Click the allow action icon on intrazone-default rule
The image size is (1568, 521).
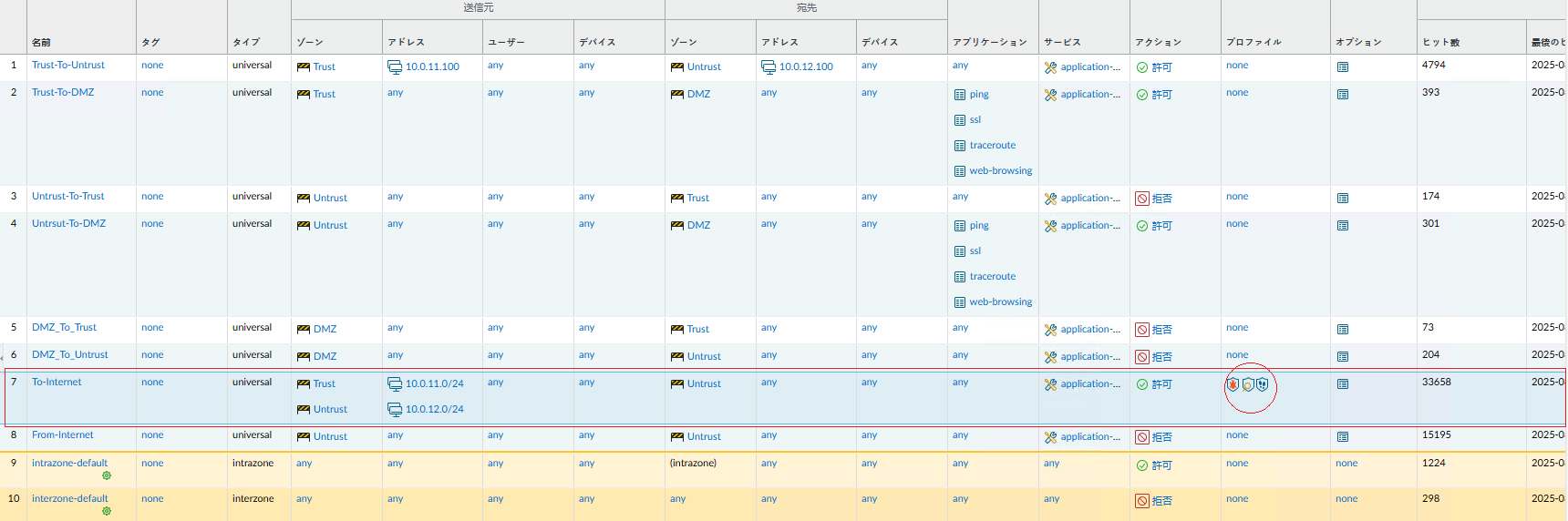click(x=1142, y=465)
